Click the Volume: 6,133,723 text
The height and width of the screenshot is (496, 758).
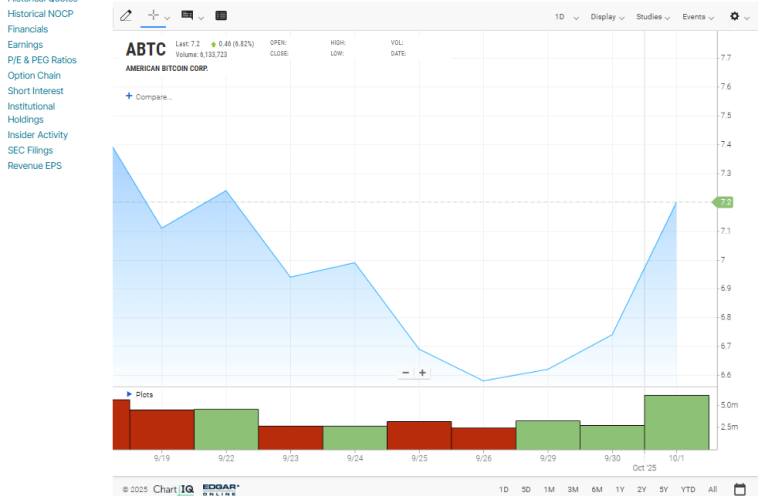click(x=201, y=55)
